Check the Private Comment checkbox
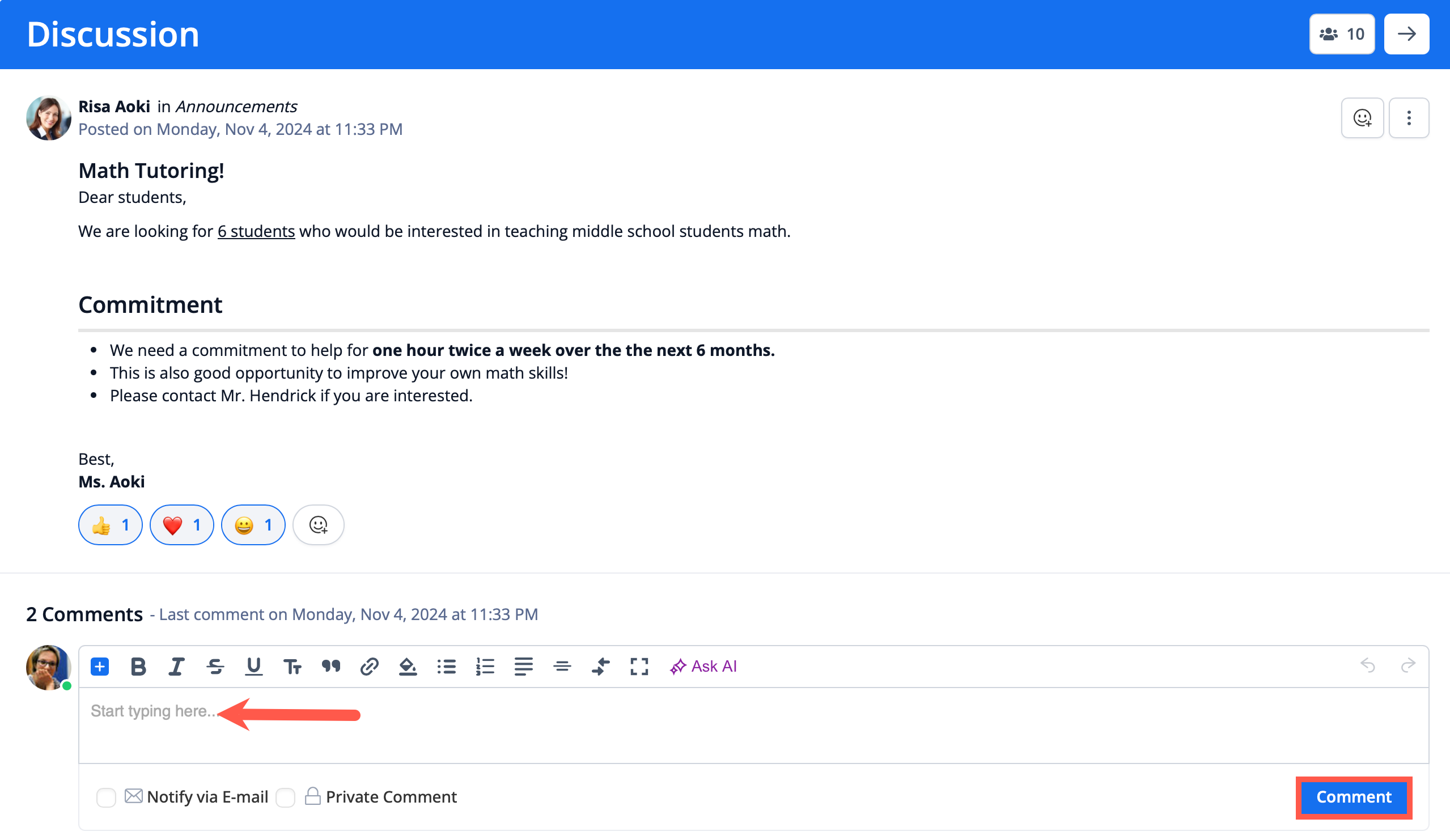Image resolution: width=1450 pixels, height=840 pixels. point(285,797)
